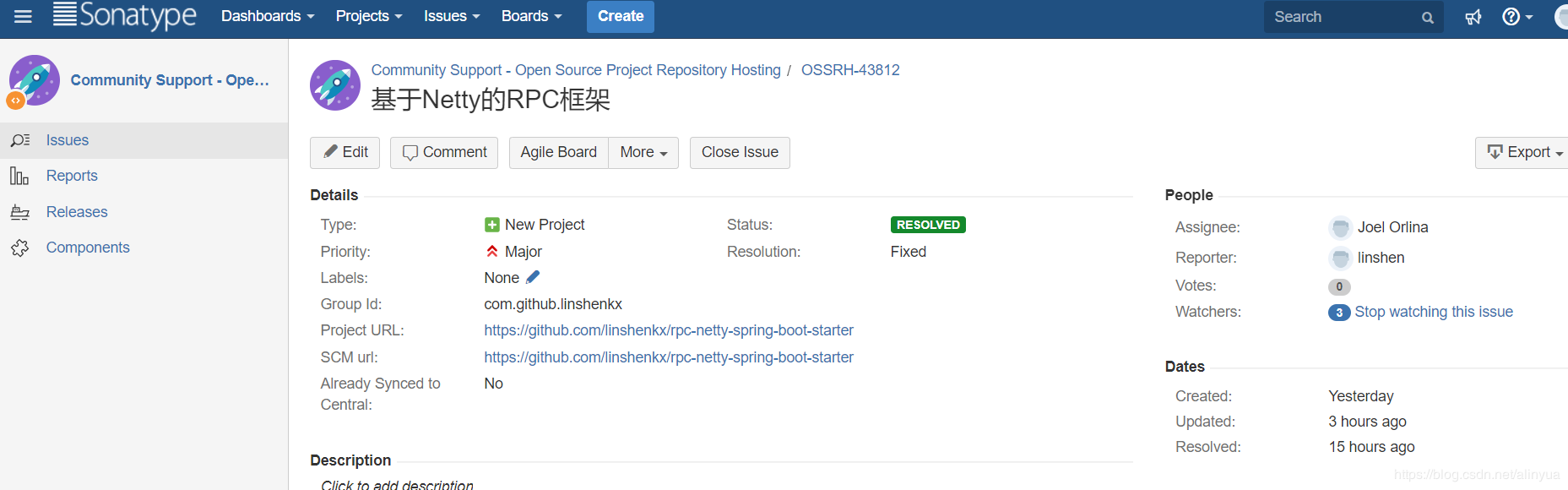Screen dimensions: 1568x490
Task: Click the Fixed resolution value
Action: point(909,252)
